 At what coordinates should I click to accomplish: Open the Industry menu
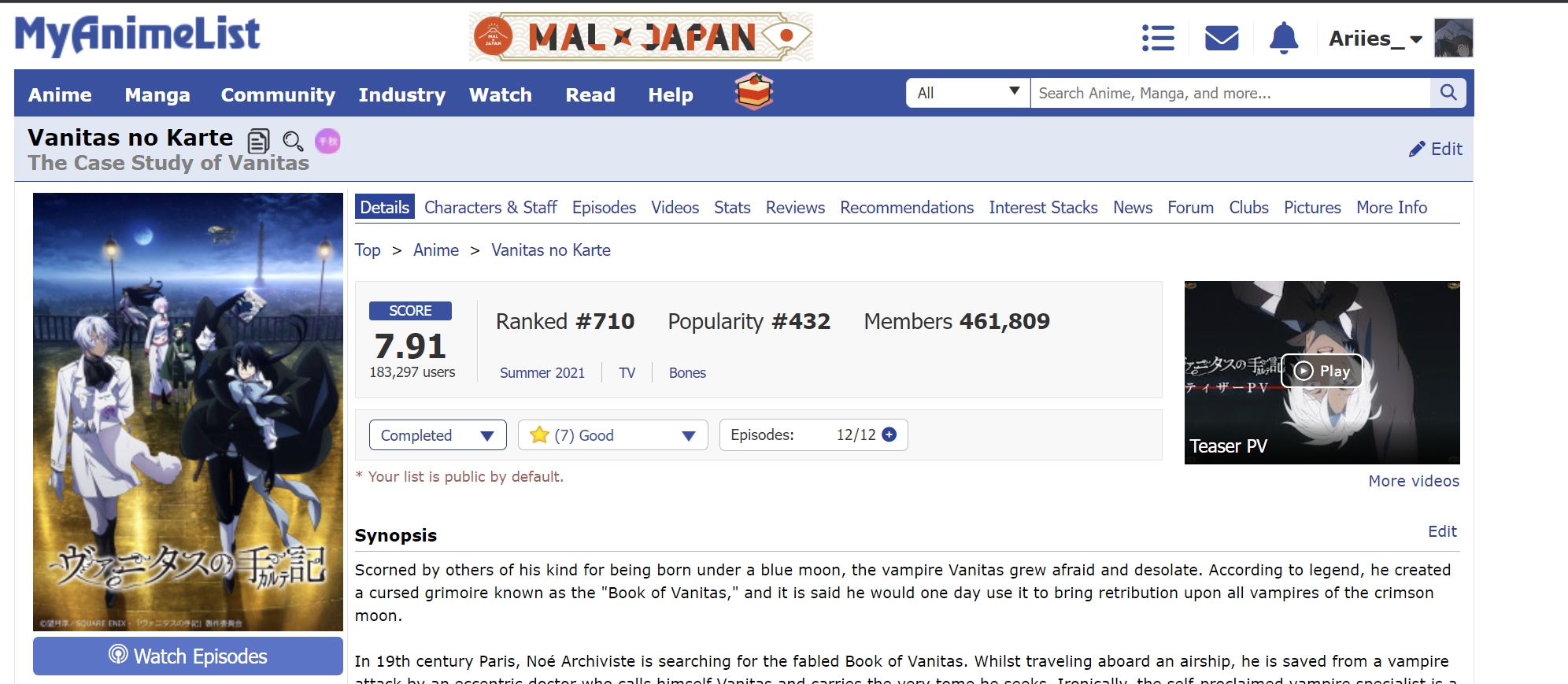coord(402,94)
